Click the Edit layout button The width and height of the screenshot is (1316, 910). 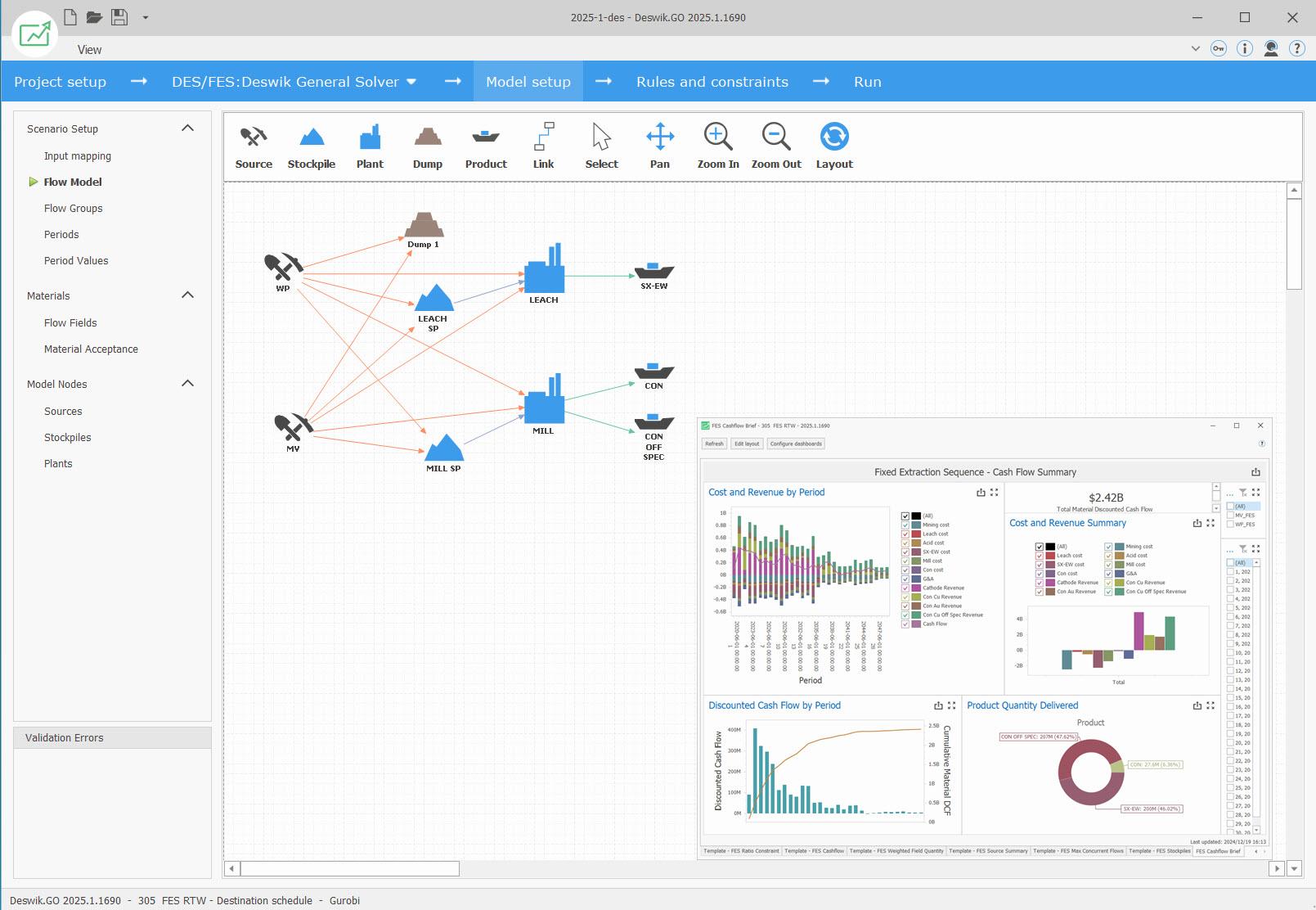pyautogui.click(x=747, y=444)
